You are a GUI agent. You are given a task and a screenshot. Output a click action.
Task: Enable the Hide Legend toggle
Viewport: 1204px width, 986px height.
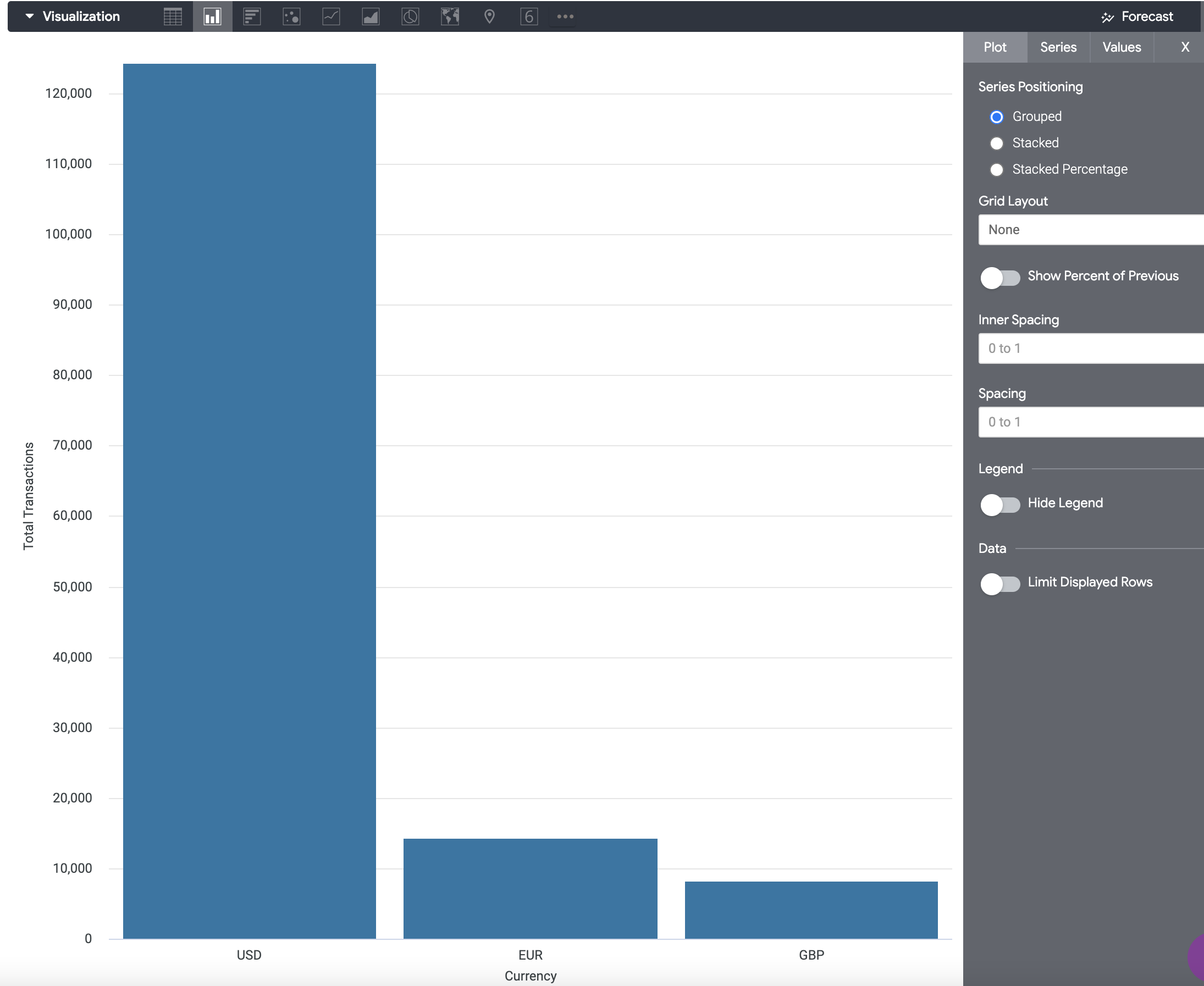coord(1000,505)
